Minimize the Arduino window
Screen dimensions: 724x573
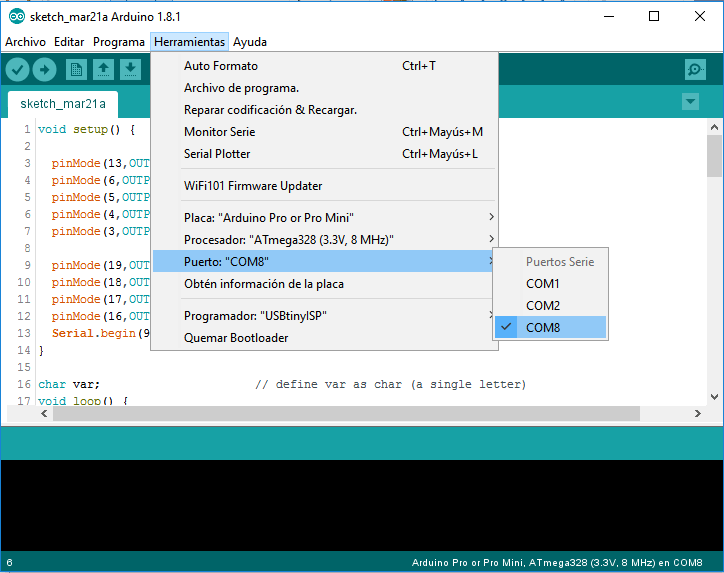tap(609, 17)
